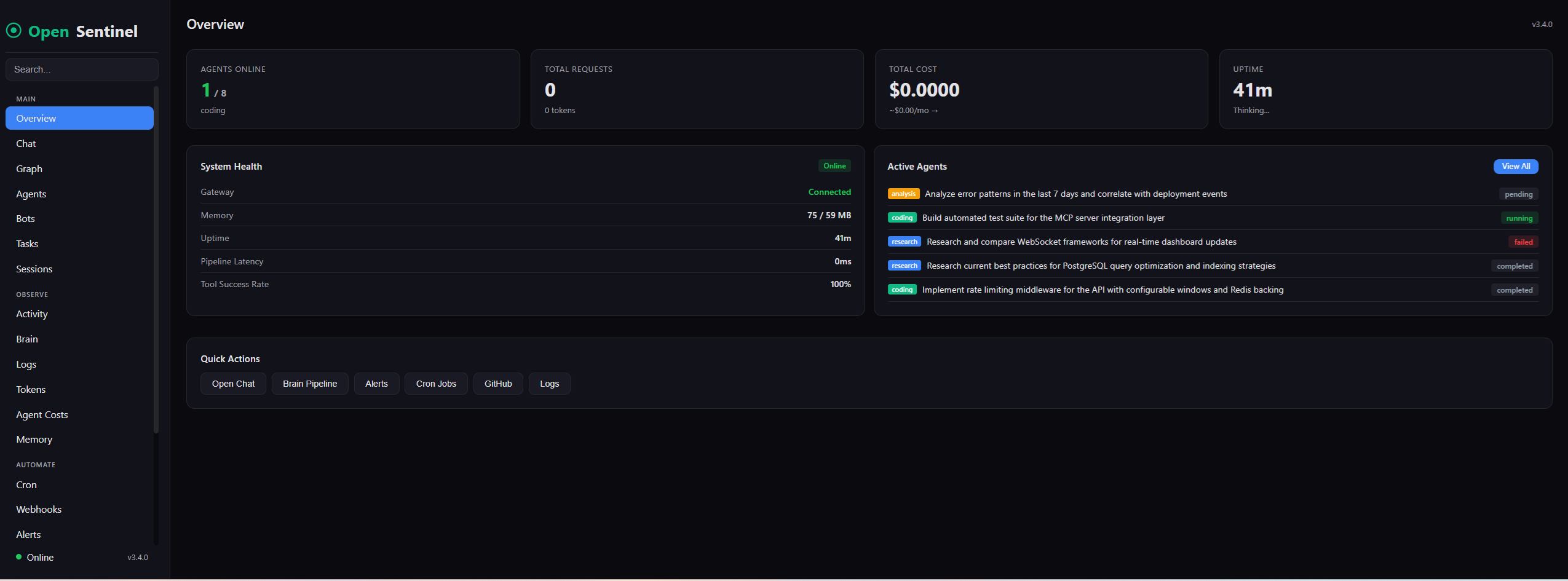
Task: Click the running status badge
Action: pyautogui.click(x=1519, y=218)
